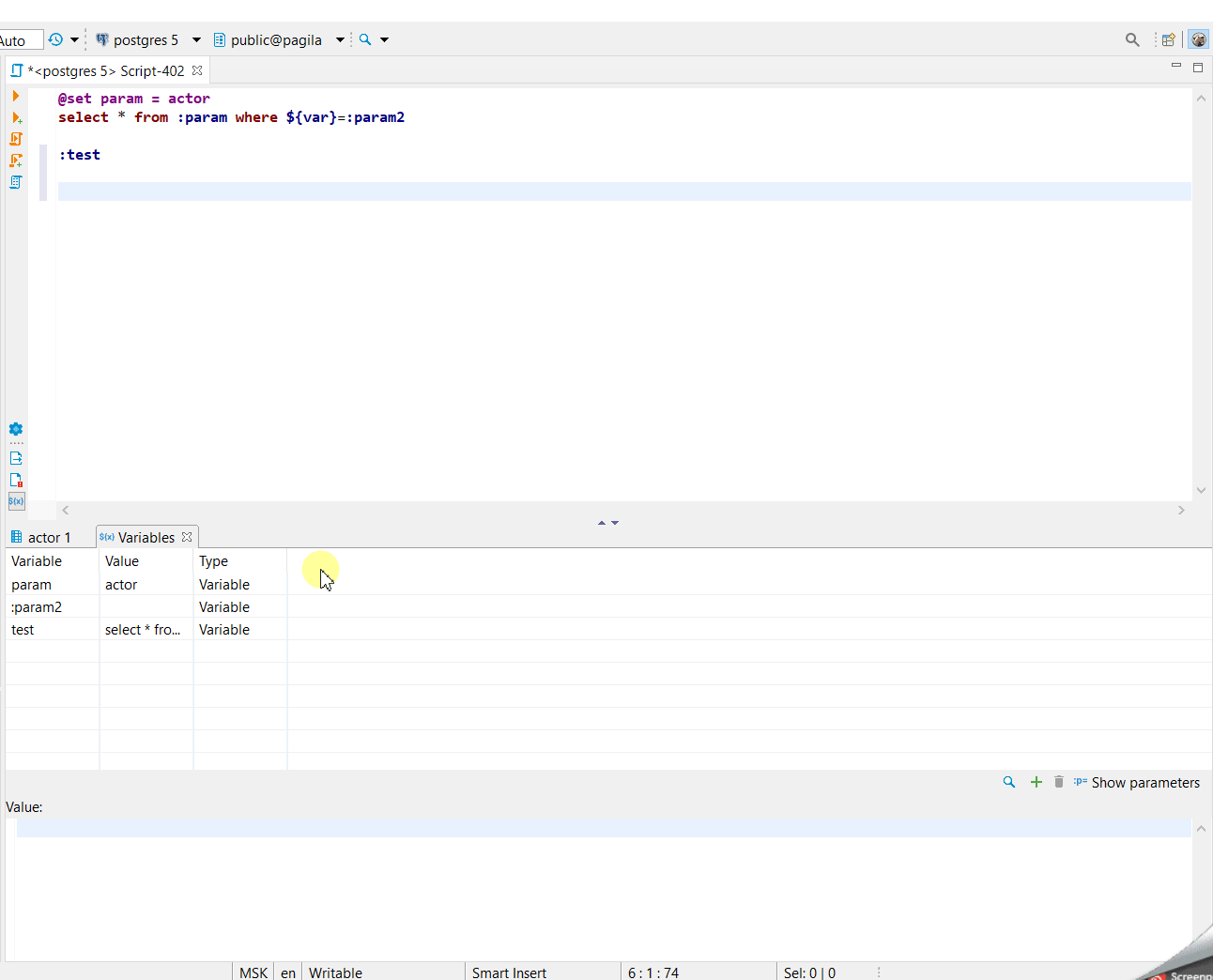Screen dimensions: 1213x980
Task: Open the explain execution plan icon
Action: [x=15, y=182]
